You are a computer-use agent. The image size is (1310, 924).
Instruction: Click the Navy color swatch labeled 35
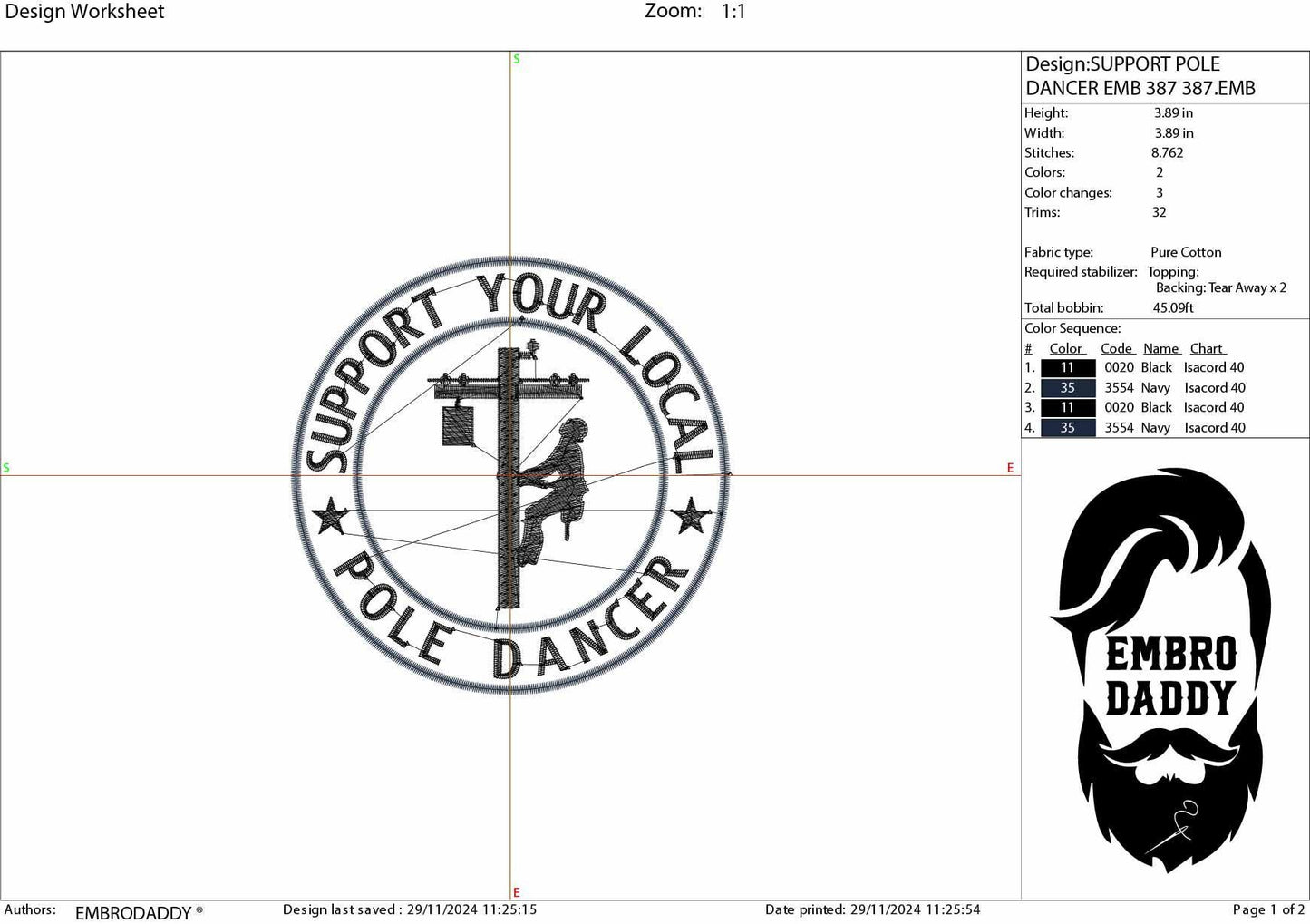[1067, 387]
